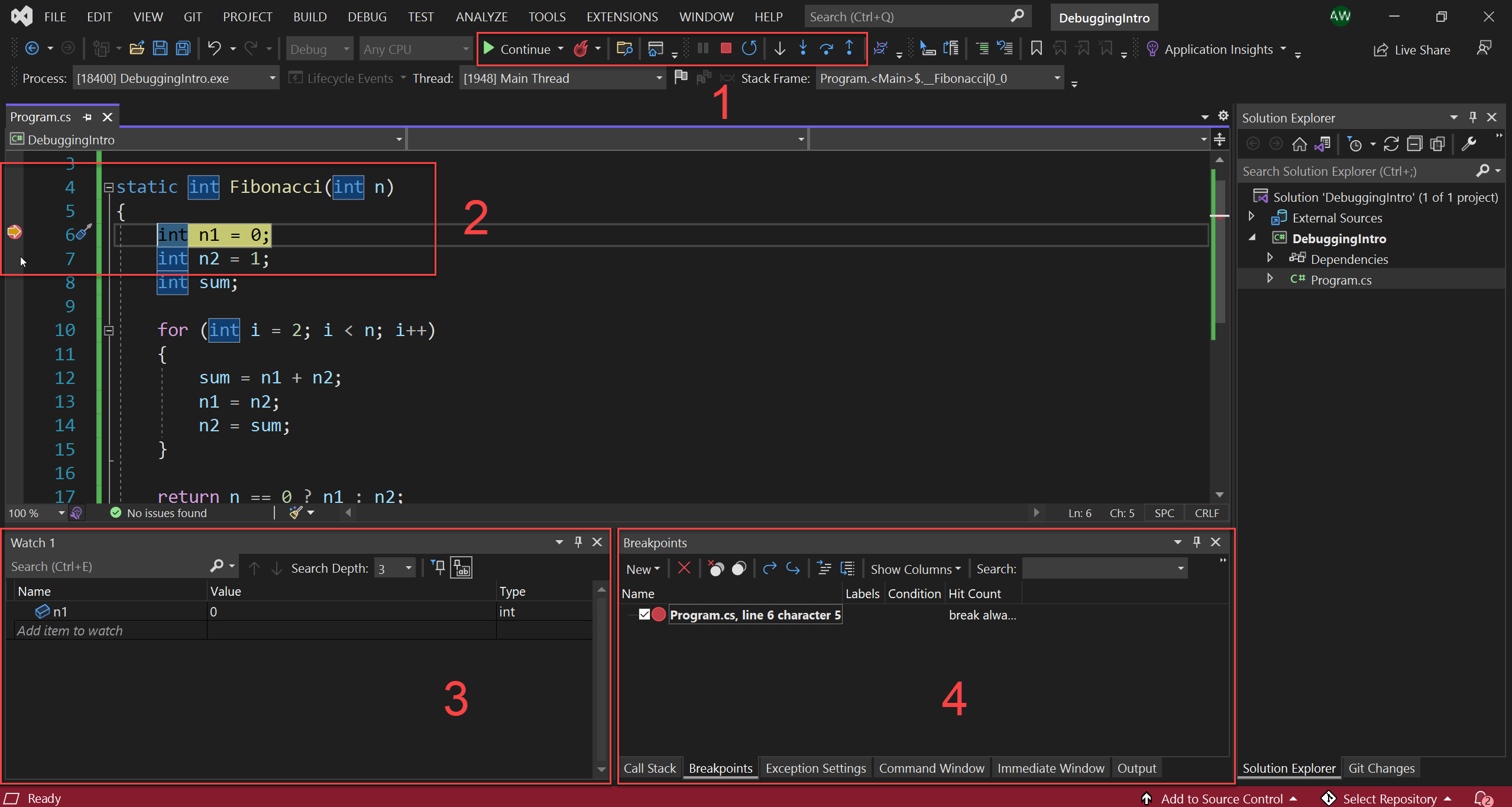Click the Add item to watch field

coord(70,630)
